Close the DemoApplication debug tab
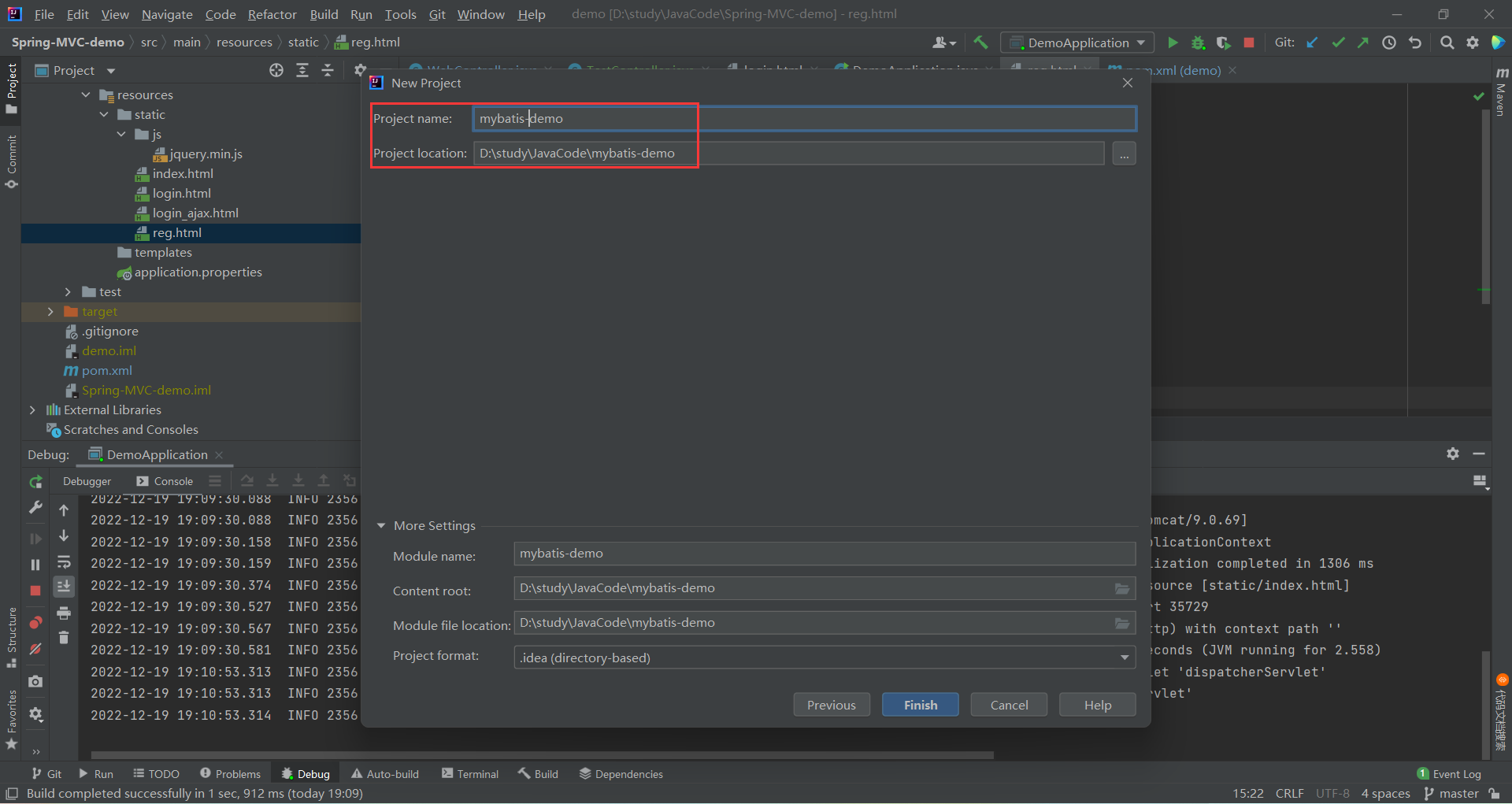This screenshot has height=804, width=1512. (219, 455)
